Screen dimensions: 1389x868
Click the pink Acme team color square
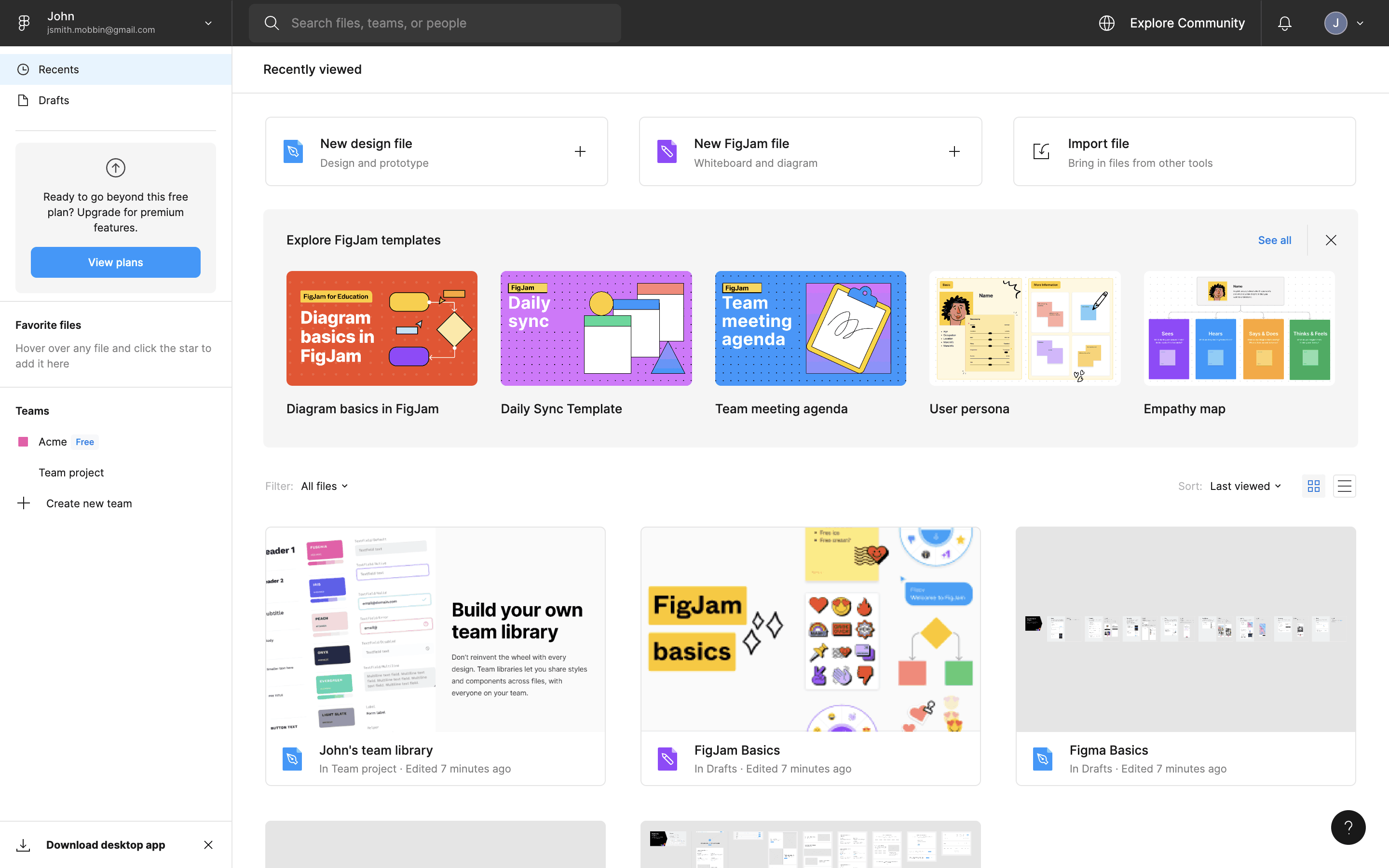(23, 441)
